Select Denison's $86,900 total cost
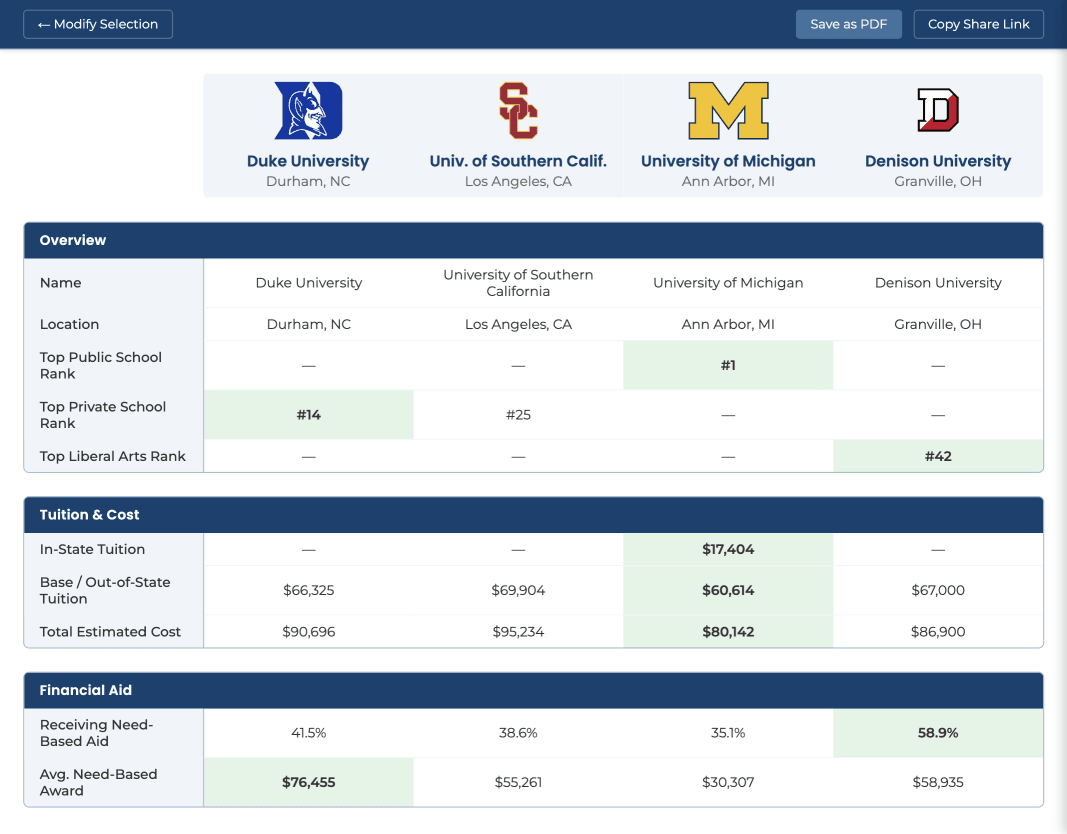 point(938,632)
